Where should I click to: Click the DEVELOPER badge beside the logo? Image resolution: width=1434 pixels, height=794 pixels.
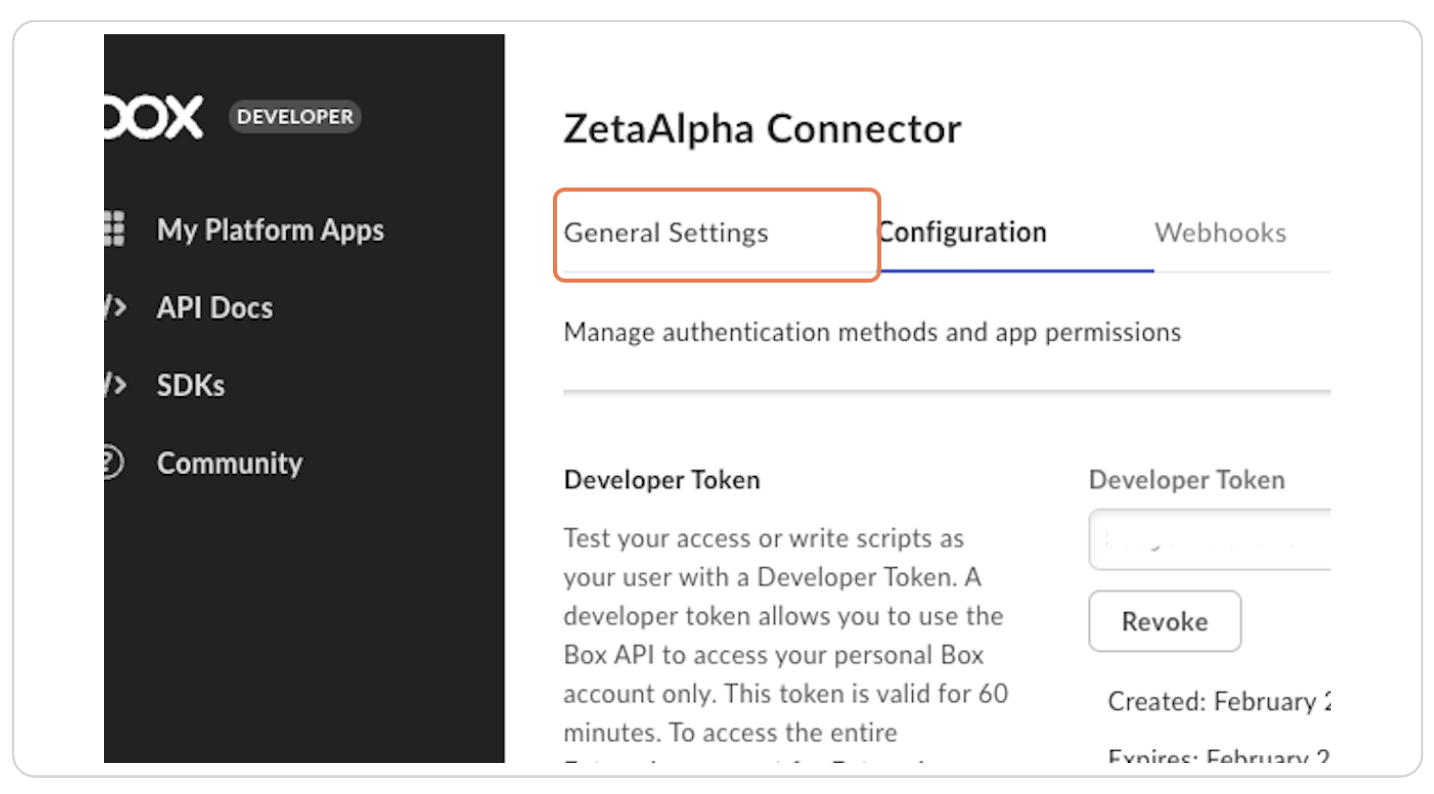pos(295,117)
